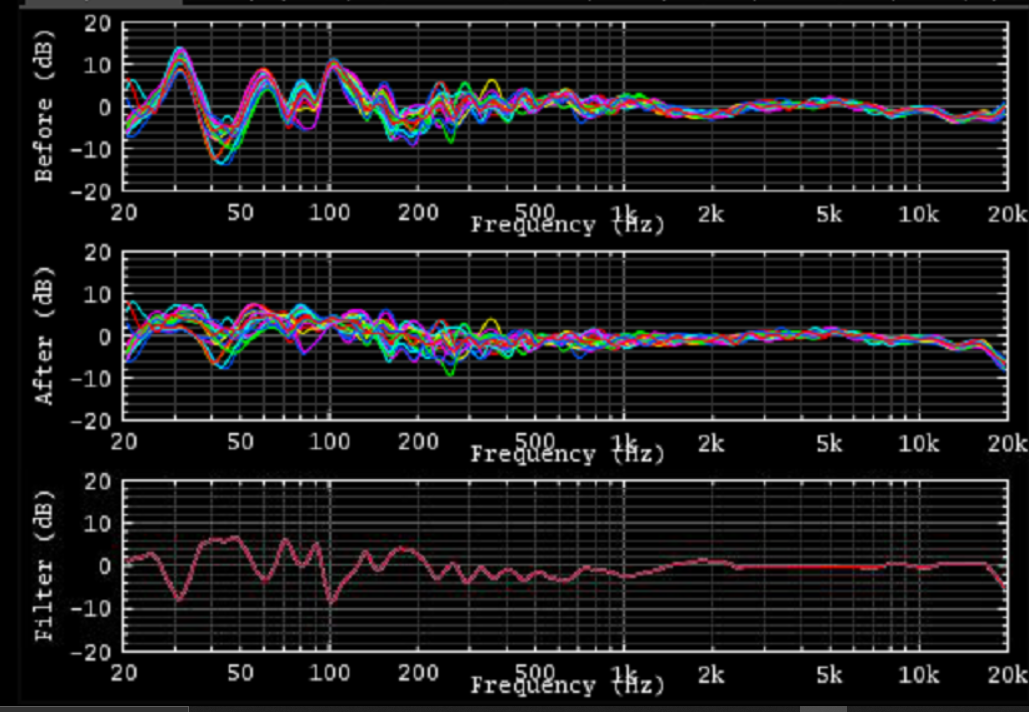Click the "20k" frequency tick under Filter plot
1029x712 pixels.
tap(1008, 674)
